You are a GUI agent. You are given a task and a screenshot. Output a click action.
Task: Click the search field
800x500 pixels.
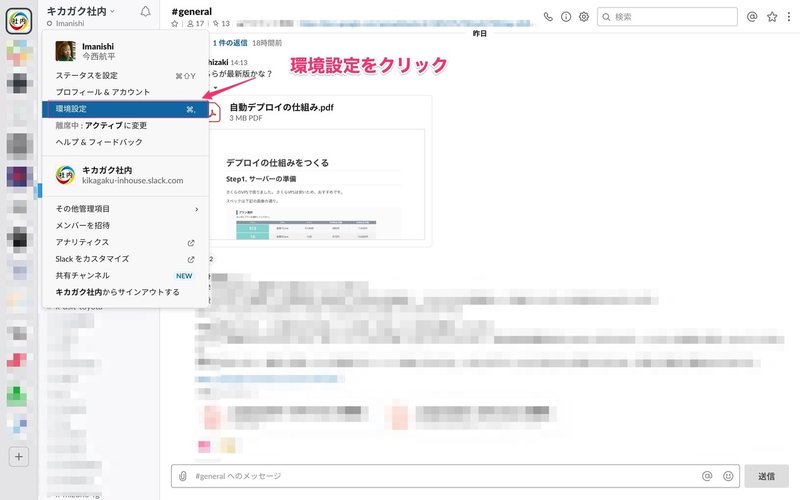[667, 17]
